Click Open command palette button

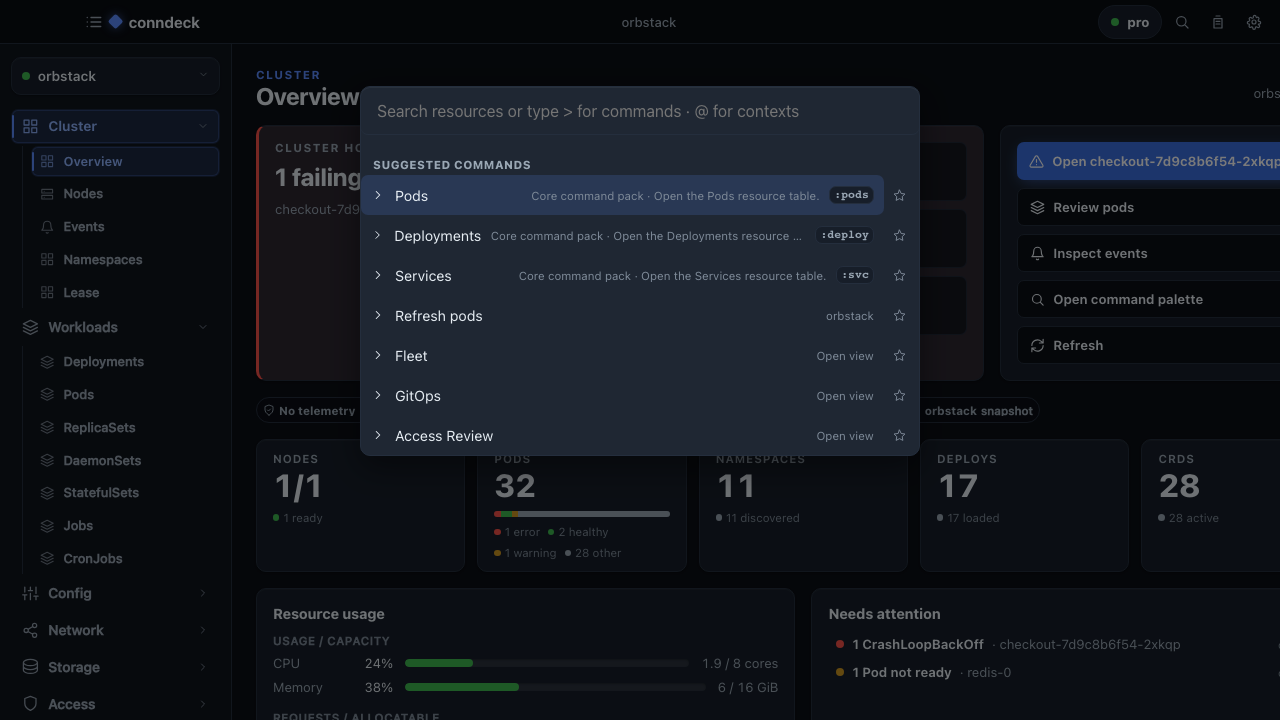(x=1149, y=299)
